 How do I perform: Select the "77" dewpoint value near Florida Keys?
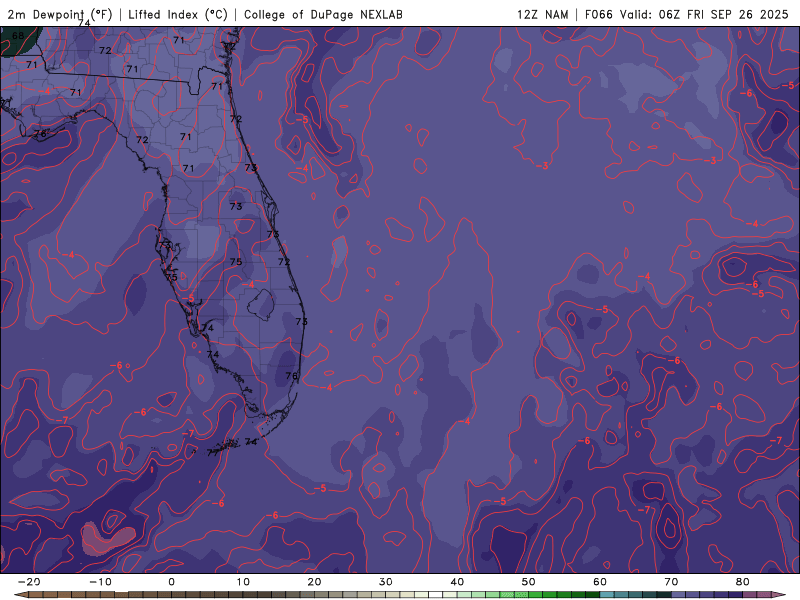point(213,452)
